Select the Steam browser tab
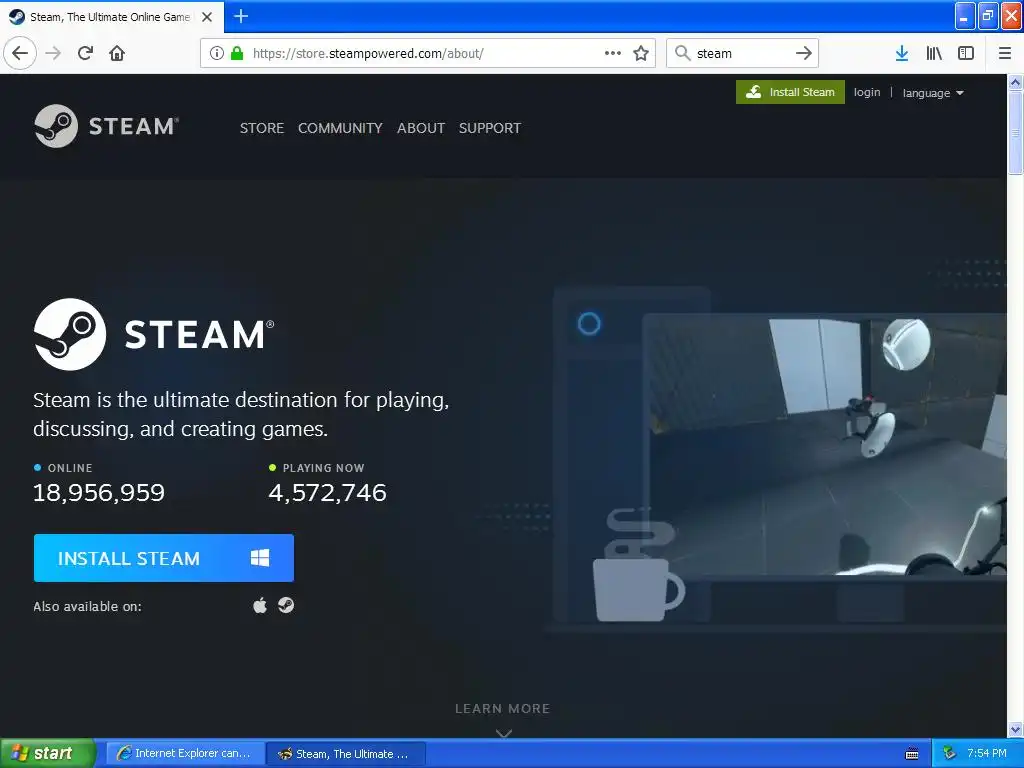This screenshot has width=1024, height=768. click(111, 17)
